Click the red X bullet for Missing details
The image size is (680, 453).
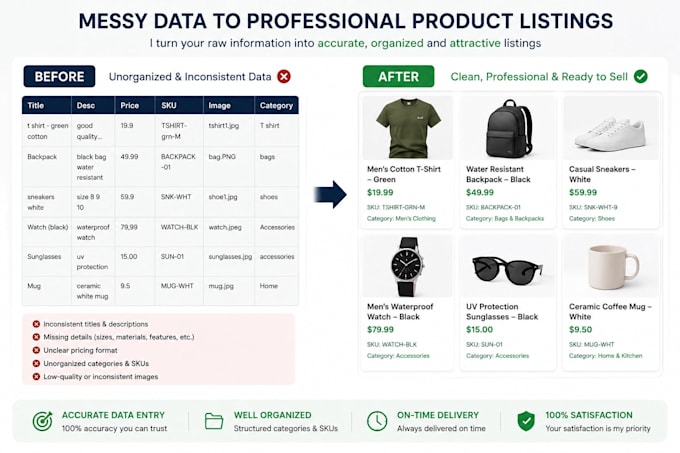(36, 337)
